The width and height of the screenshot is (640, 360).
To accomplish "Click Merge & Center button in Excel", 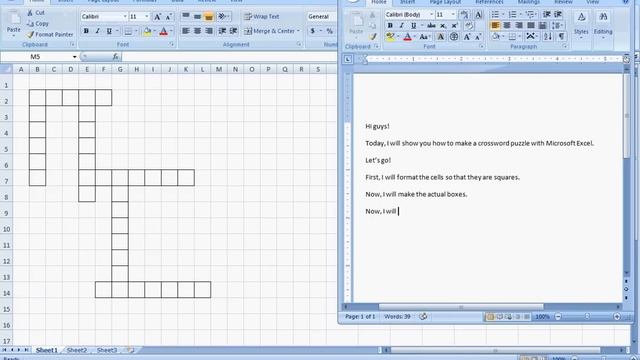I will tap(269, 31).
